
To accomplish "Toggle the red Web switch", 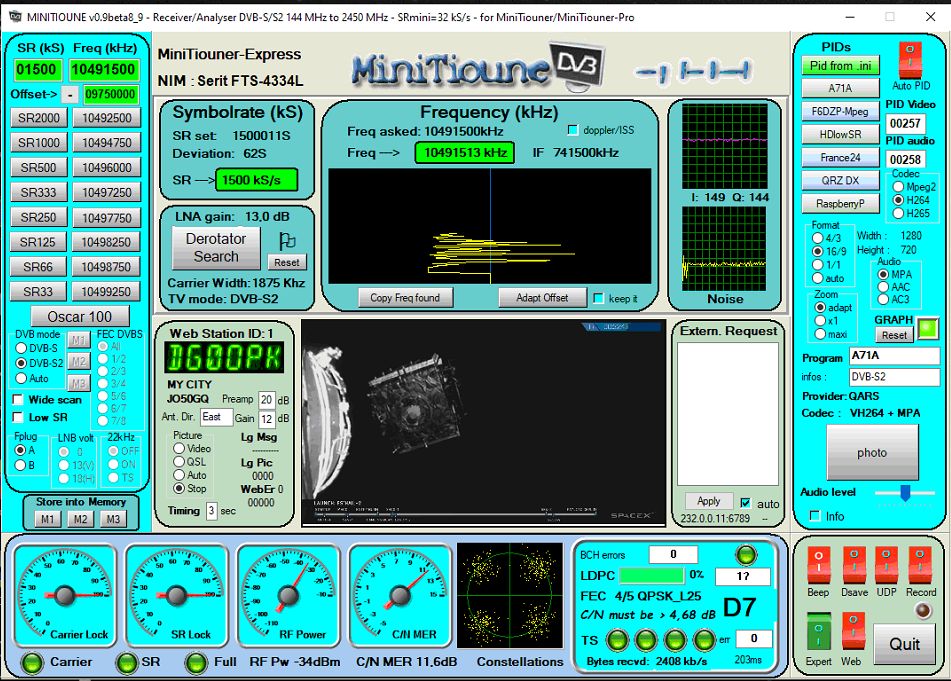I will click(x=853, y=632).
